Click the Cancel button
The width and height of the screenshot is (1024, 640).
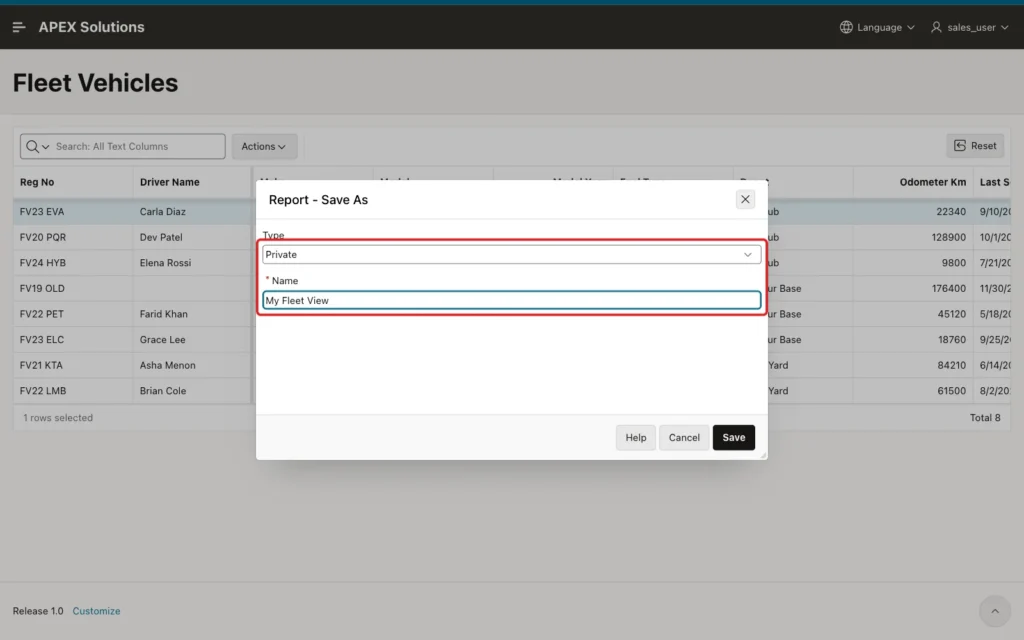(684, 438)
